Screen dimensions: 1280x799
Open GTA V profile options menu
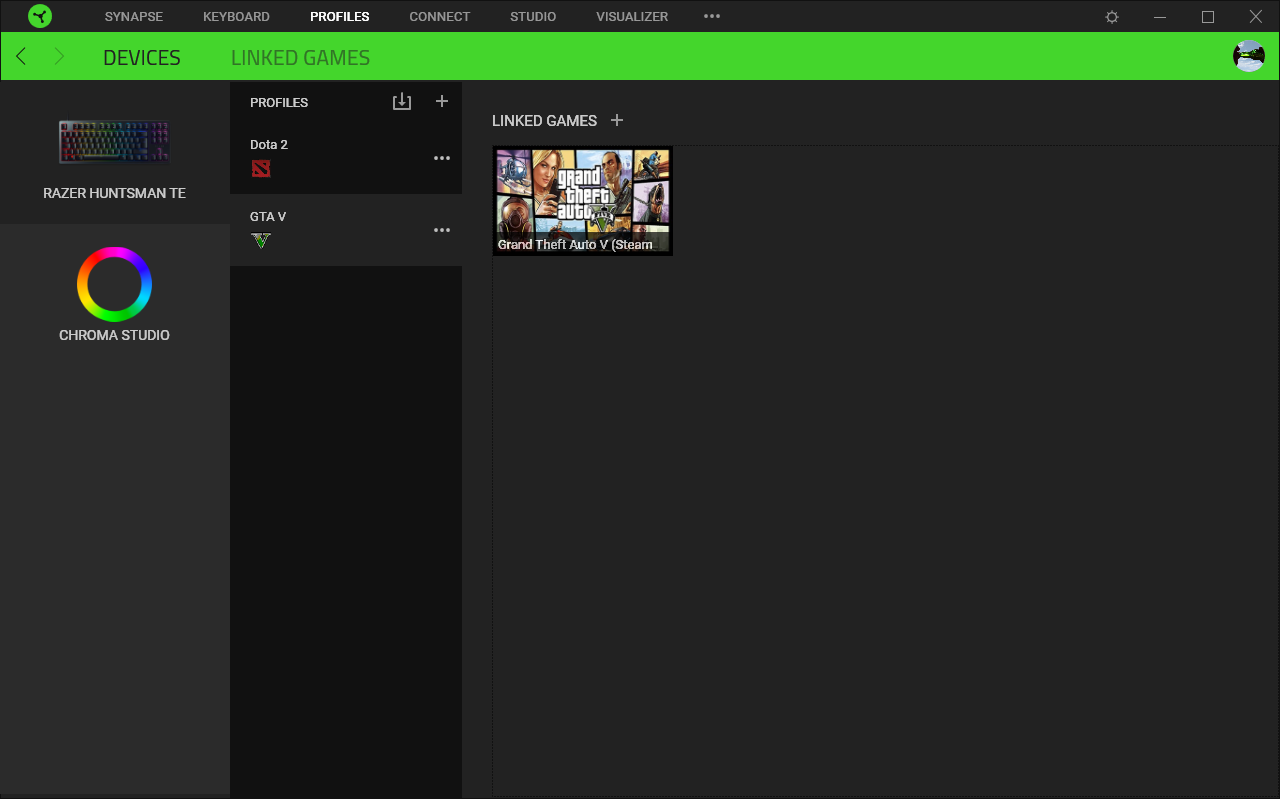click(442, 230)
